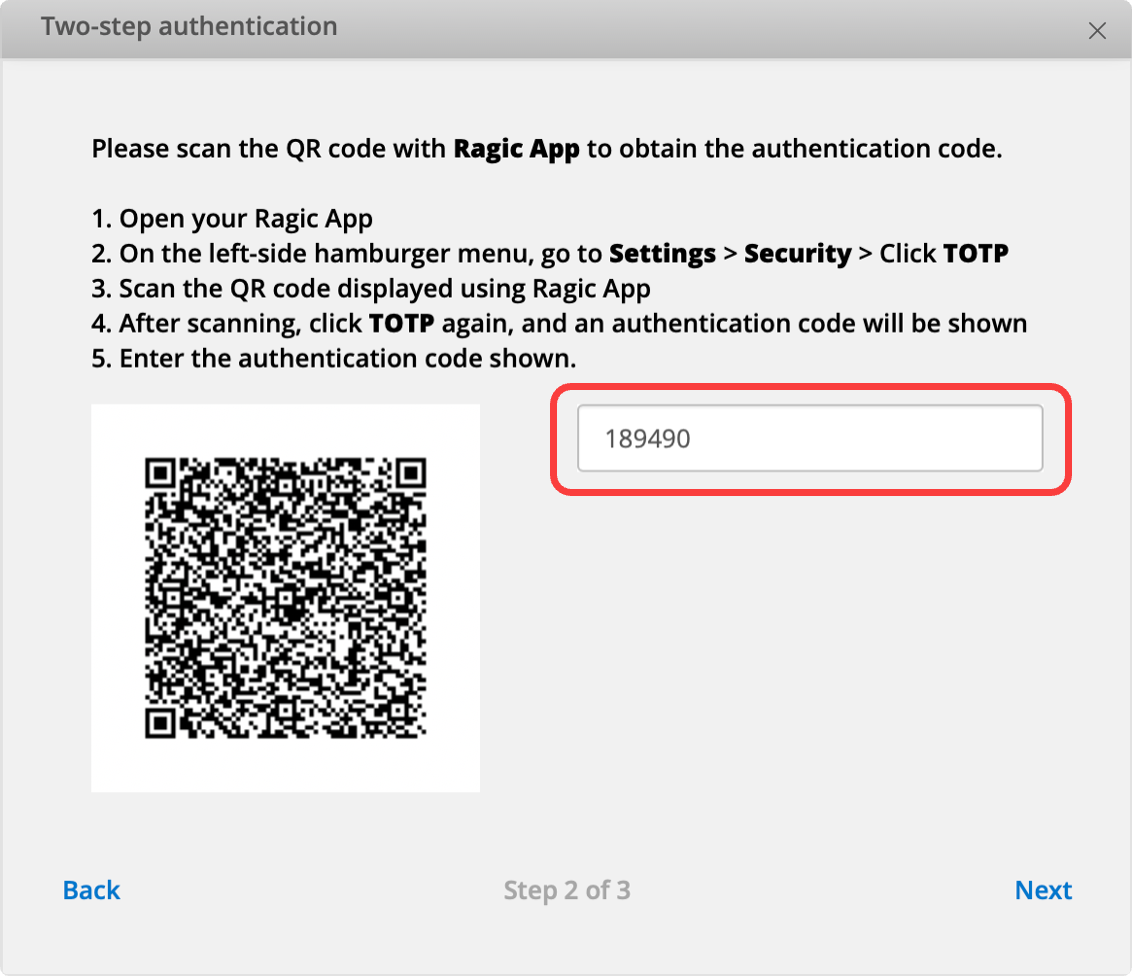The image size is (1132, 976).
Task: Click the Next link
Action: tap(1043, 890)
